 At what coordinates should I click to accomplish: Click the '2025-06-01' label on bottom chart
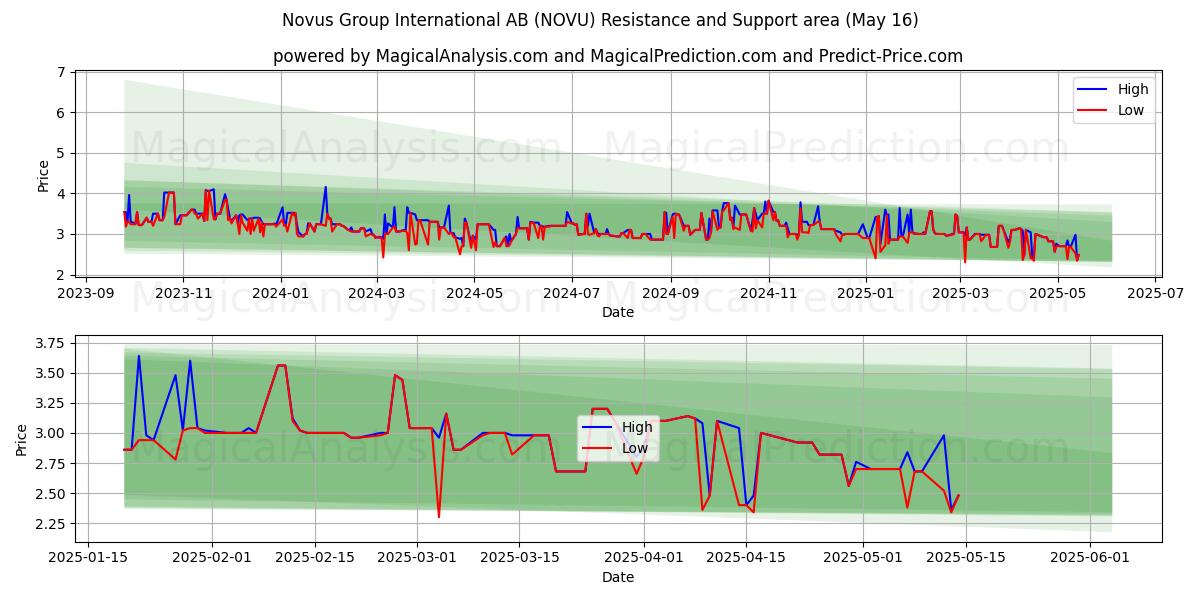coord(1091,558)
